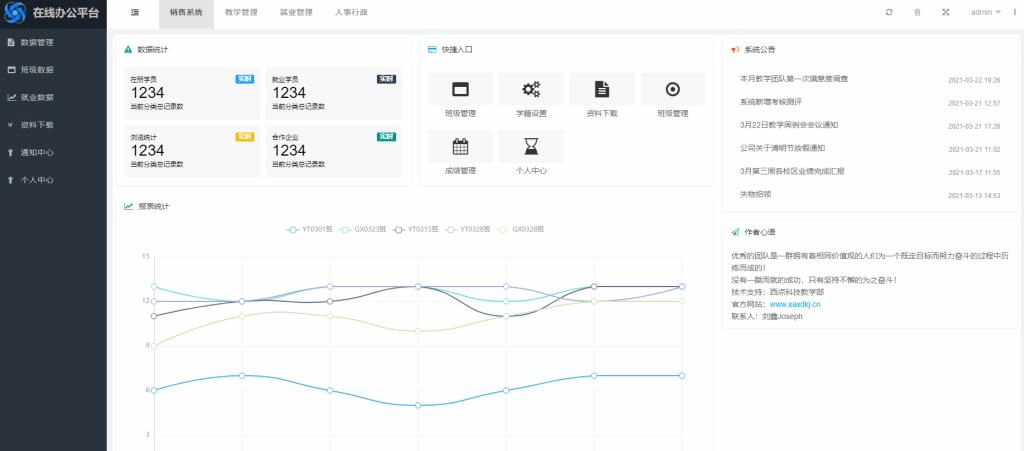Click the fullscreen expand icon
The height and width of the screenshot is (451, 1024).
coord(945,12)
